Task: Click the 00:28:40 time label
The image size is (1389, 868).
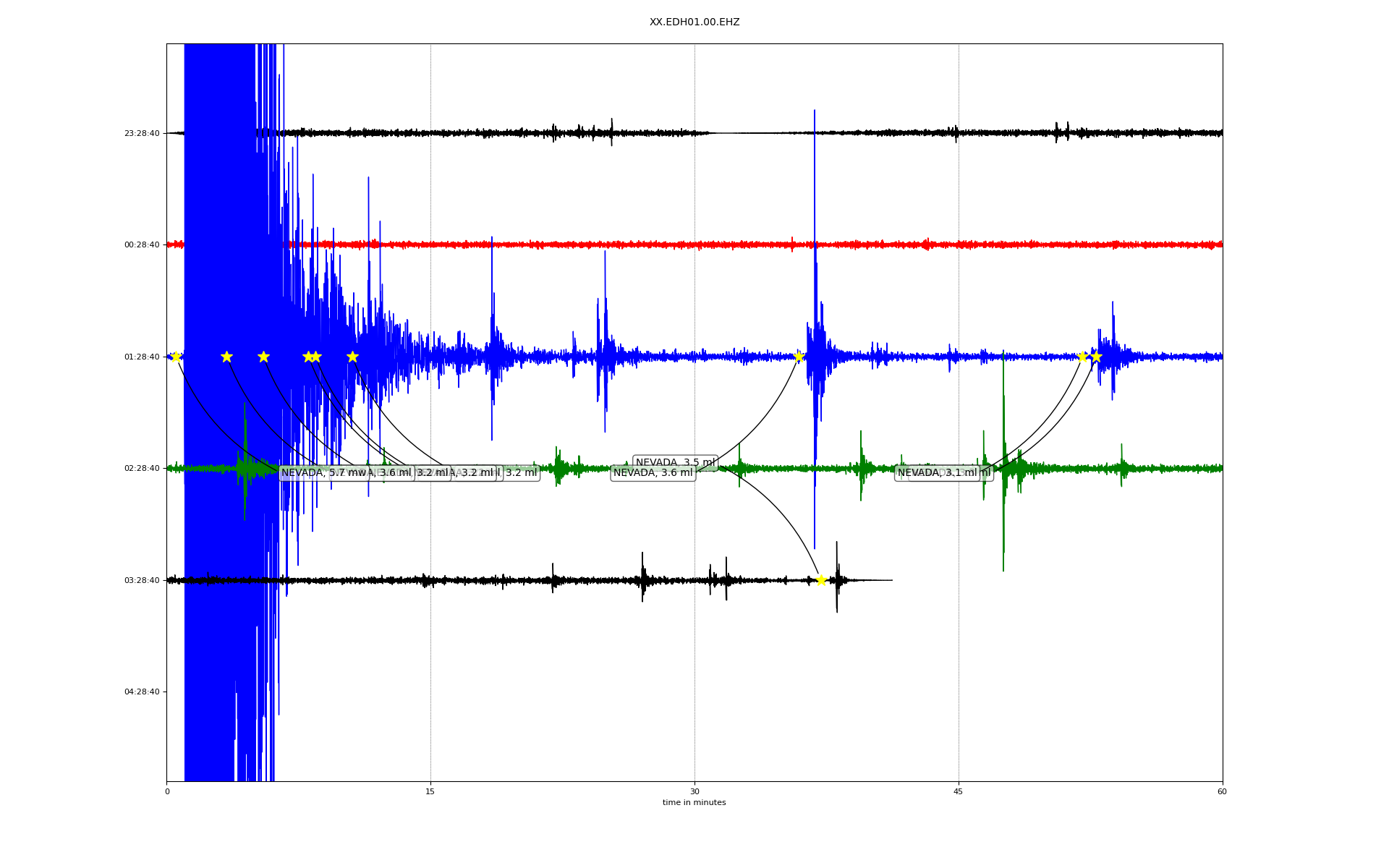Action: [x=142, y=245]
